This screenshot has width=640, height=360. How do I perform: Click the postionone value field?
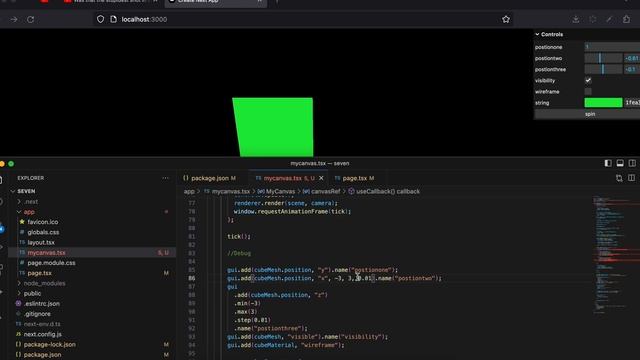click(612, 47)
